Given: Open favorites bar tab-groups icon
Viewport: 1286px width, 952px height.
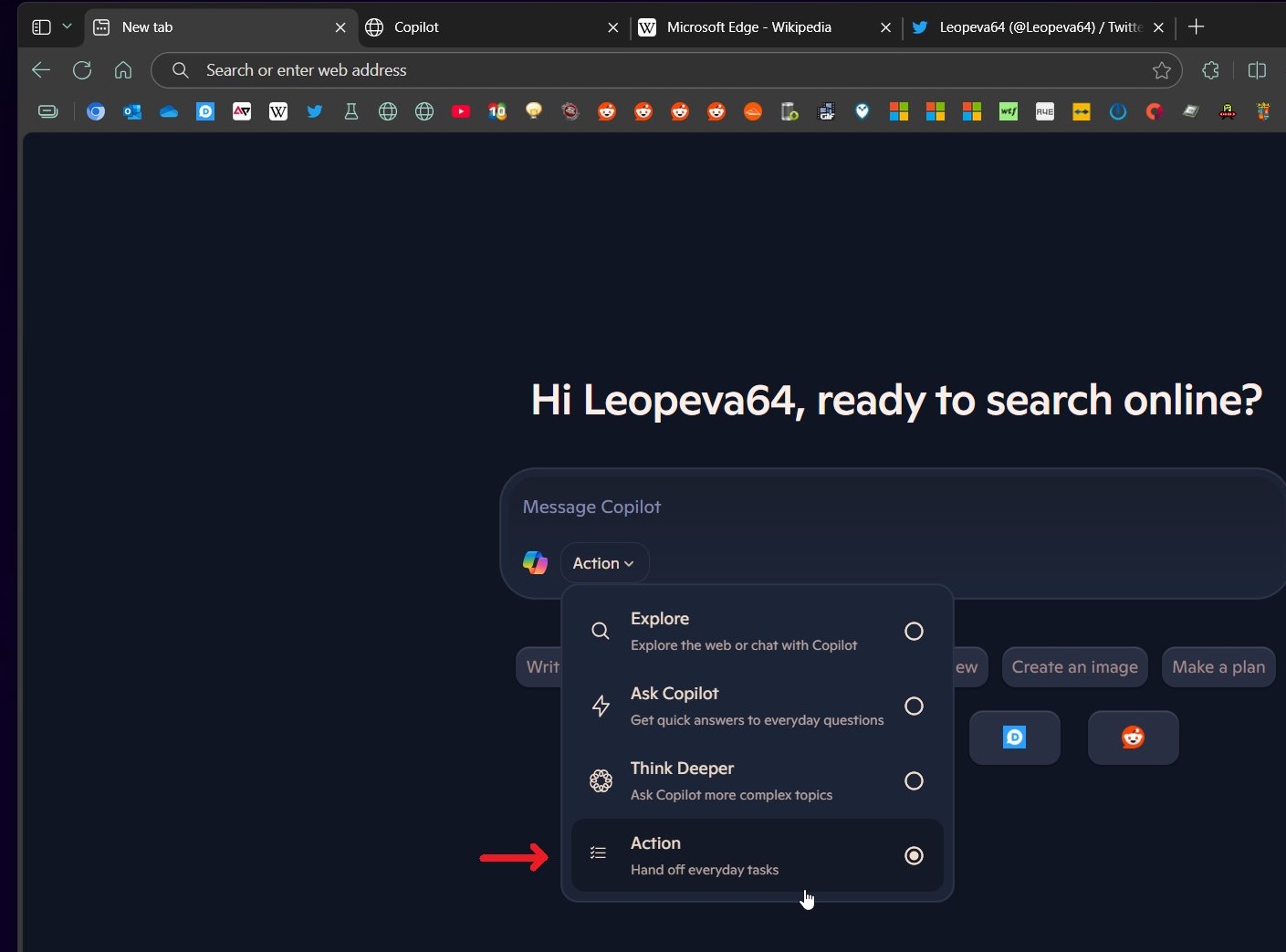Looking at the screenshot, I should pyautogui.click(x=48, y=111).
